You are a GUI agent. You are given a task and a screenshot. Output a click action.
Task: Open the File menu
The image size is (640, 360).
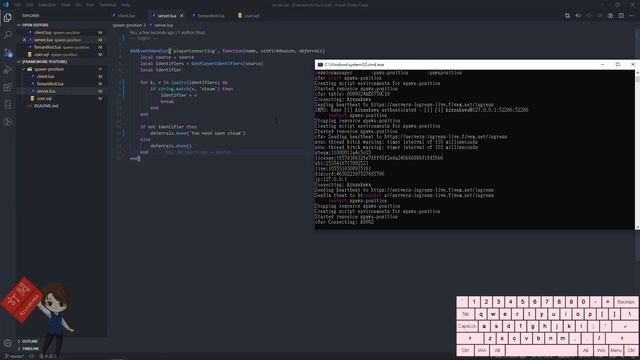coord(17,5)
